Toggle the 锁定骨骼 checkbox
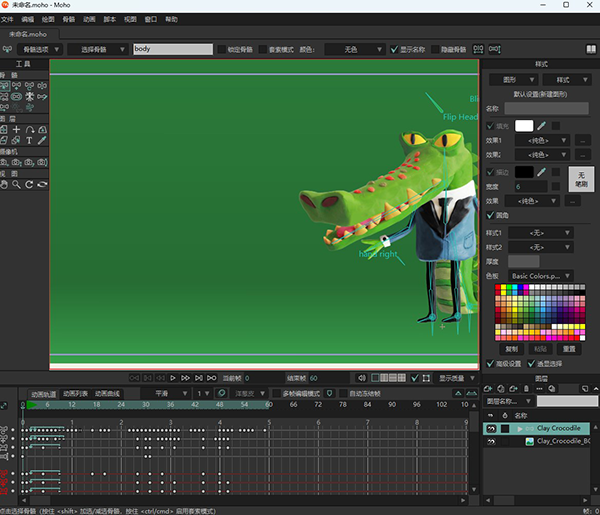This screenshot has height=515, width=600. point(222,49)
